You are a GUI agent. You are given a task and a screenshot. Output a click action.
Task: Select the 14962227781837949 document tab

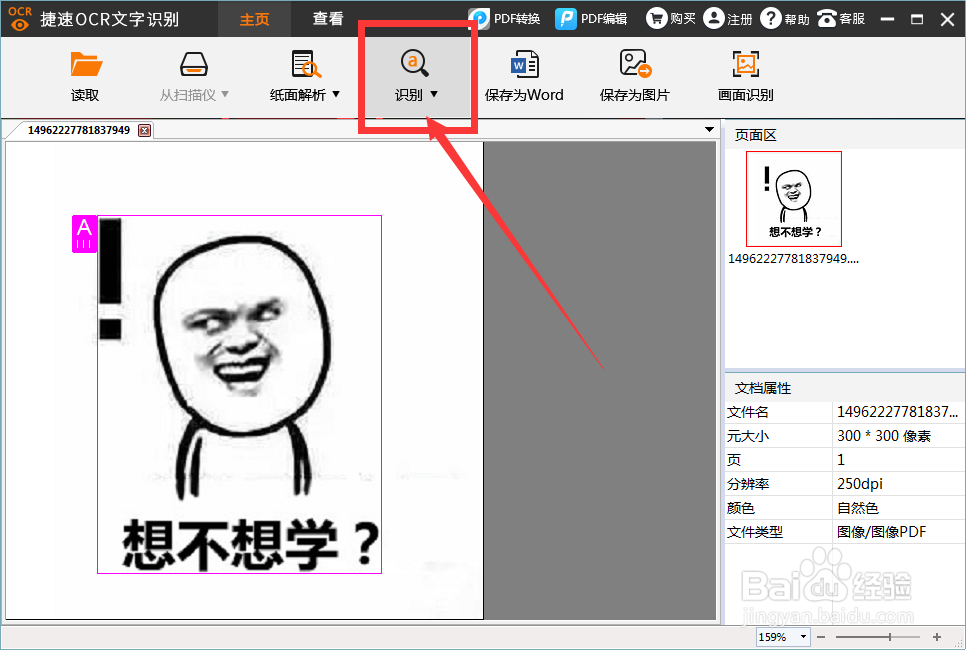point(79,131)
